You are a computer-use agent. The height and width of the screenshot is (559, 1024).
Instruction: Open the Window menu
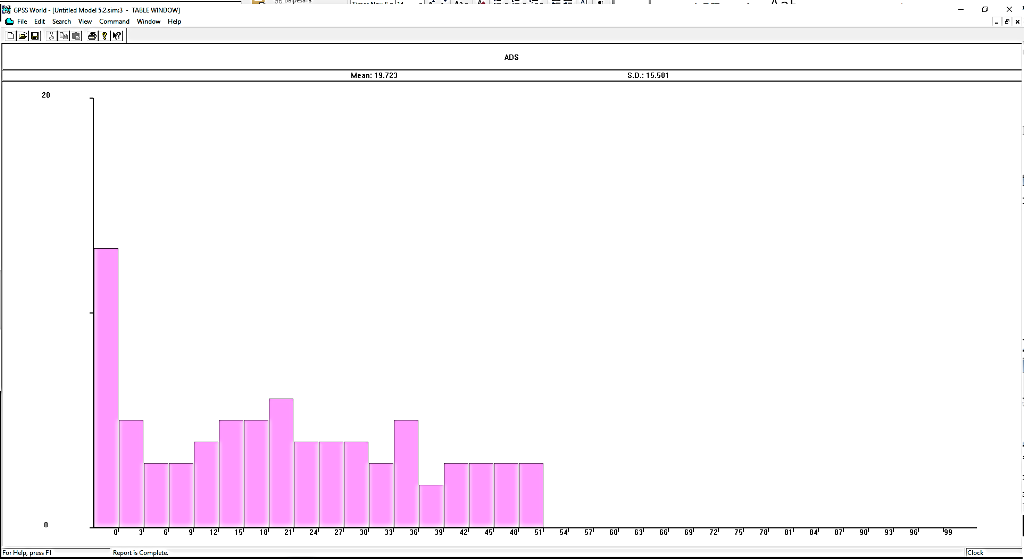(x=148, y=22)
